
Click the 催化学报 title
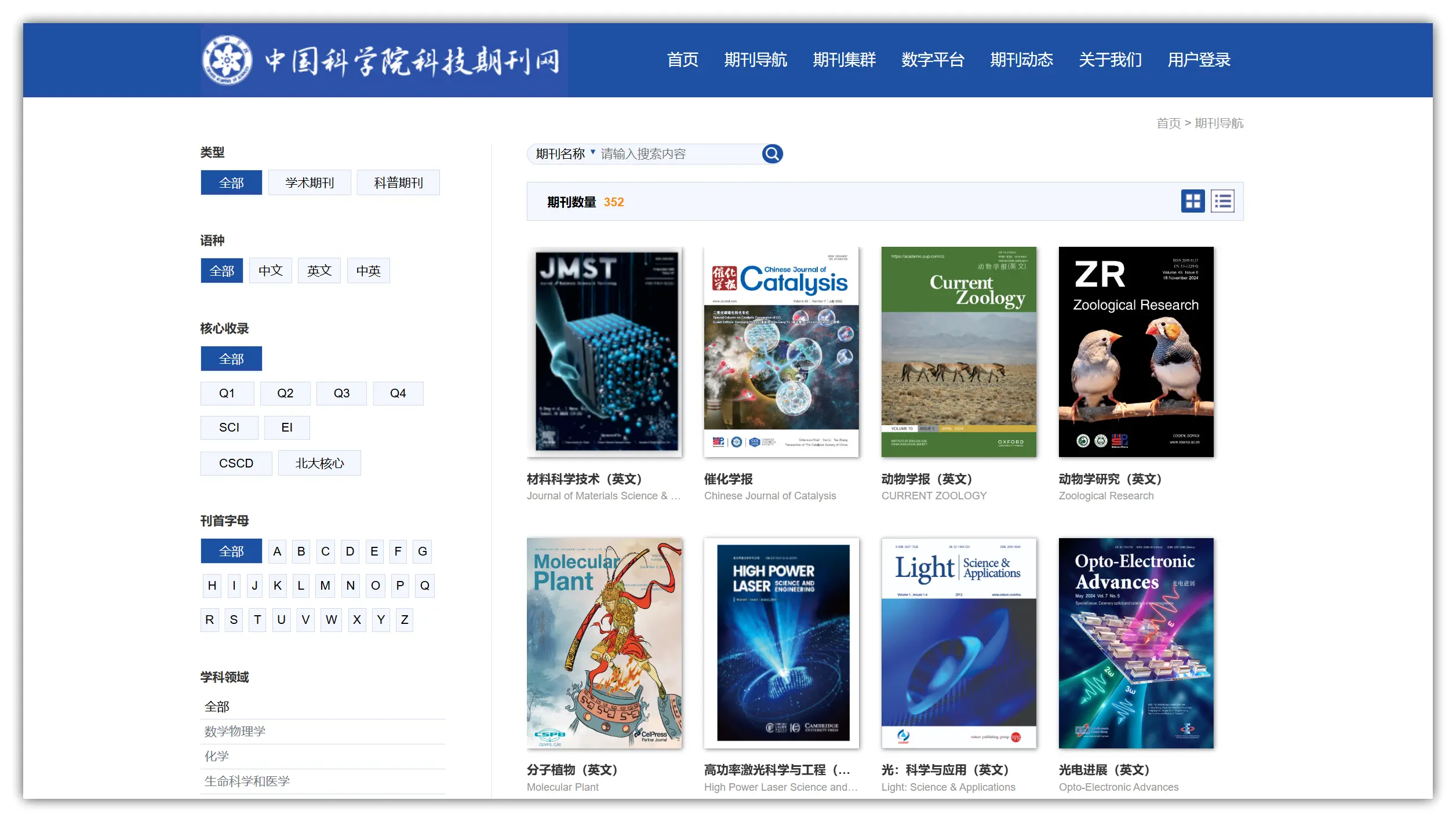[729, 479]
